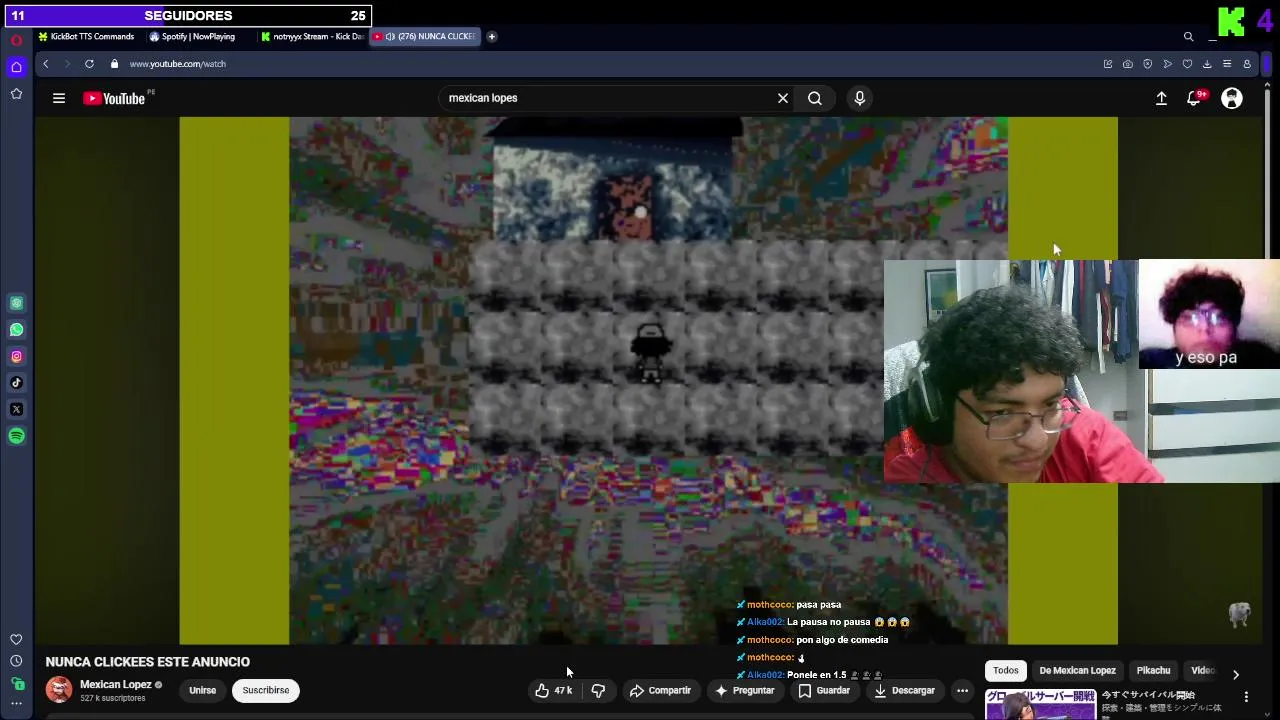Select the Todos filter chip
The width and height of the screenshot is (1280, 720).
click(x=1006, y=671)
